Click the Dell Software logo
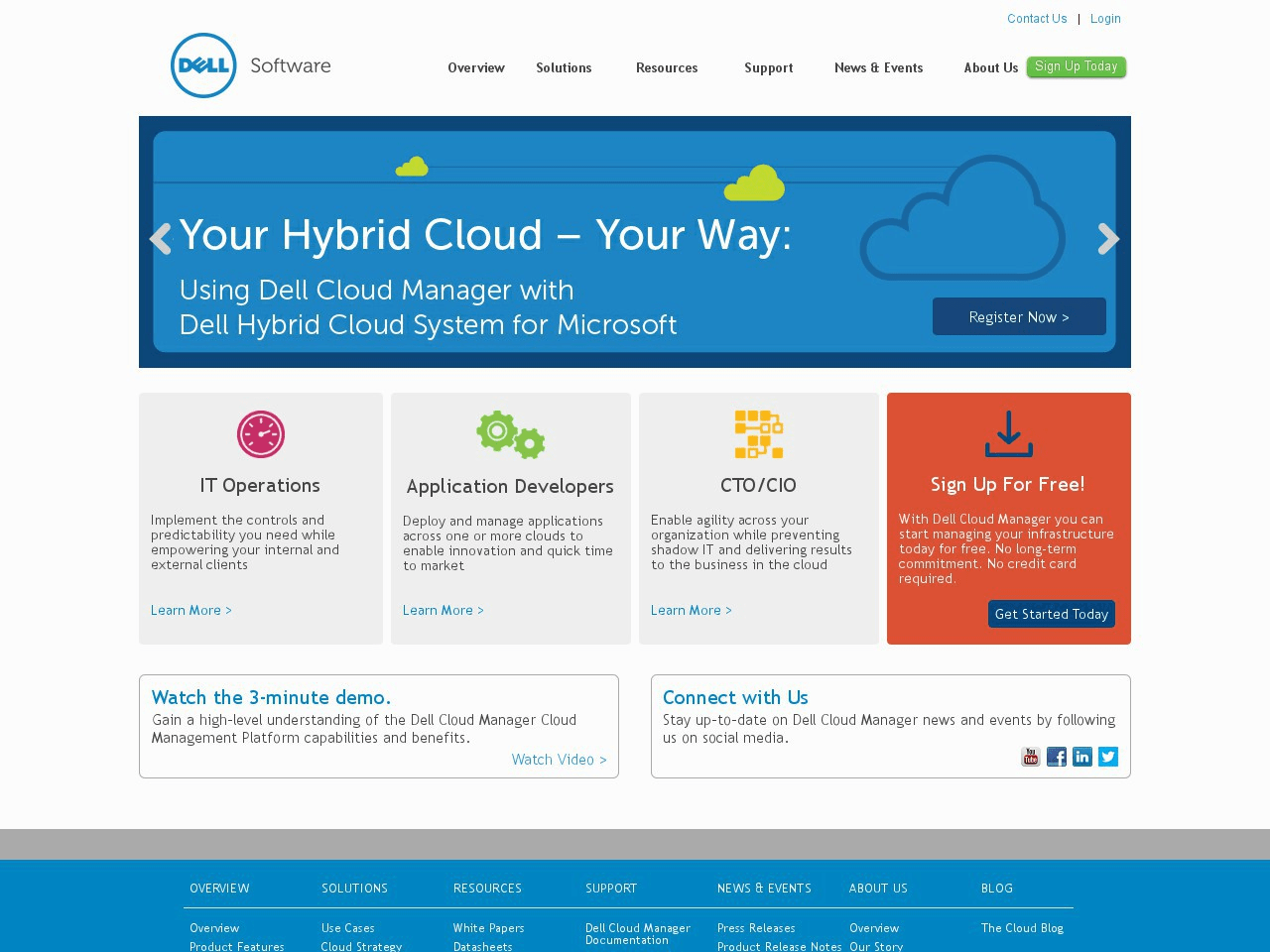The image size is (1270, 952). tap(251, 65)
